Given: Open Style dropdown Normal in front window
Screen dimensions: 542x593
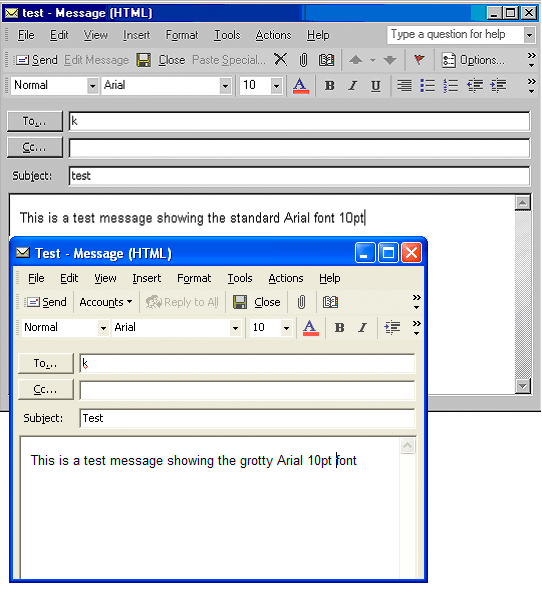Looking at the screenshot, I should pyautogui.click(x=103, y=328).
